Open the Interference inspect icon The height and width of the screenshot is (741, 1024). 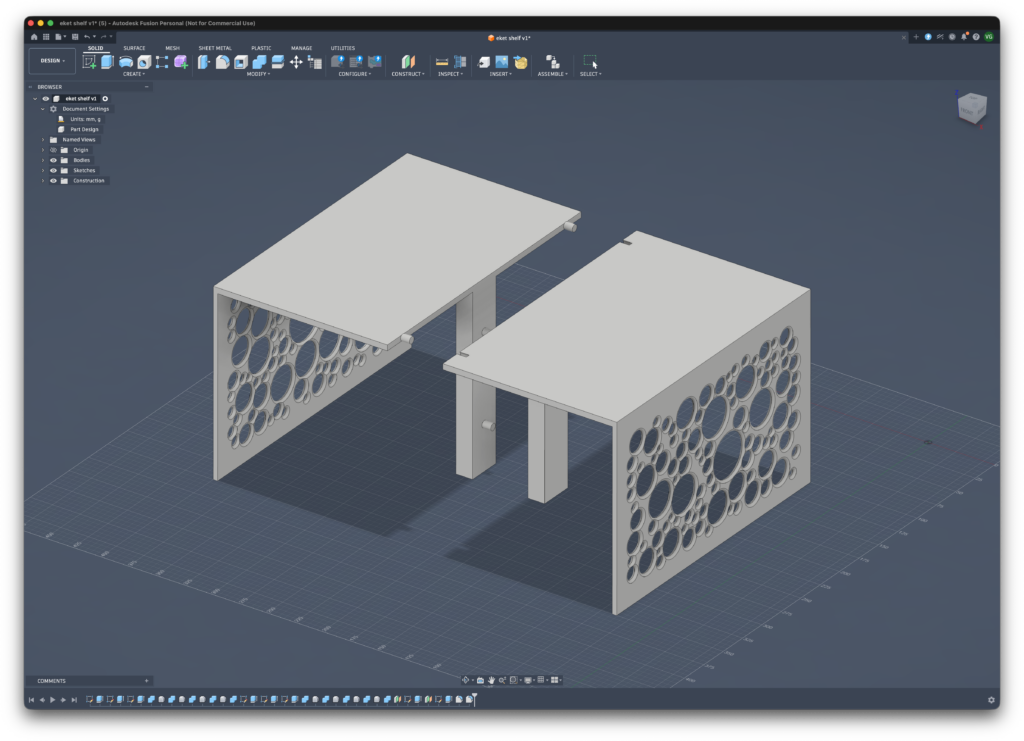click(x=460, y=62)
